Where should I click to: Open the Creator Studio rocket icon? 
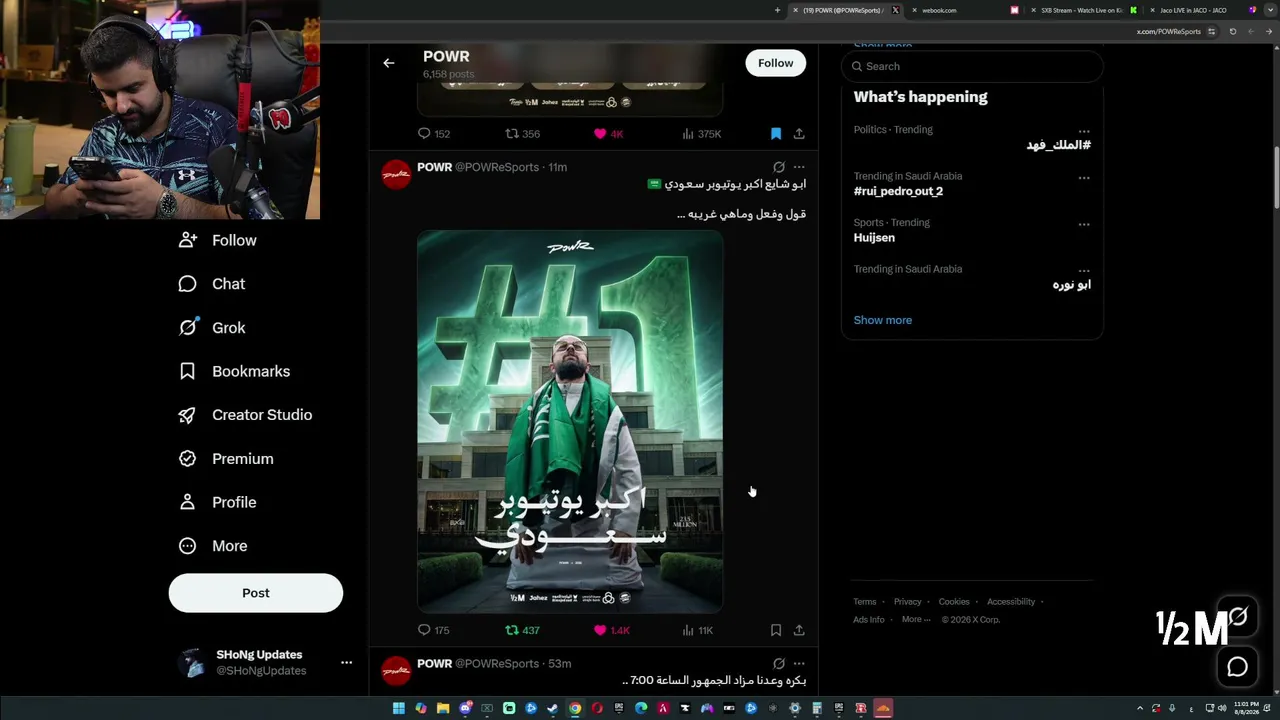coord(187,415)
